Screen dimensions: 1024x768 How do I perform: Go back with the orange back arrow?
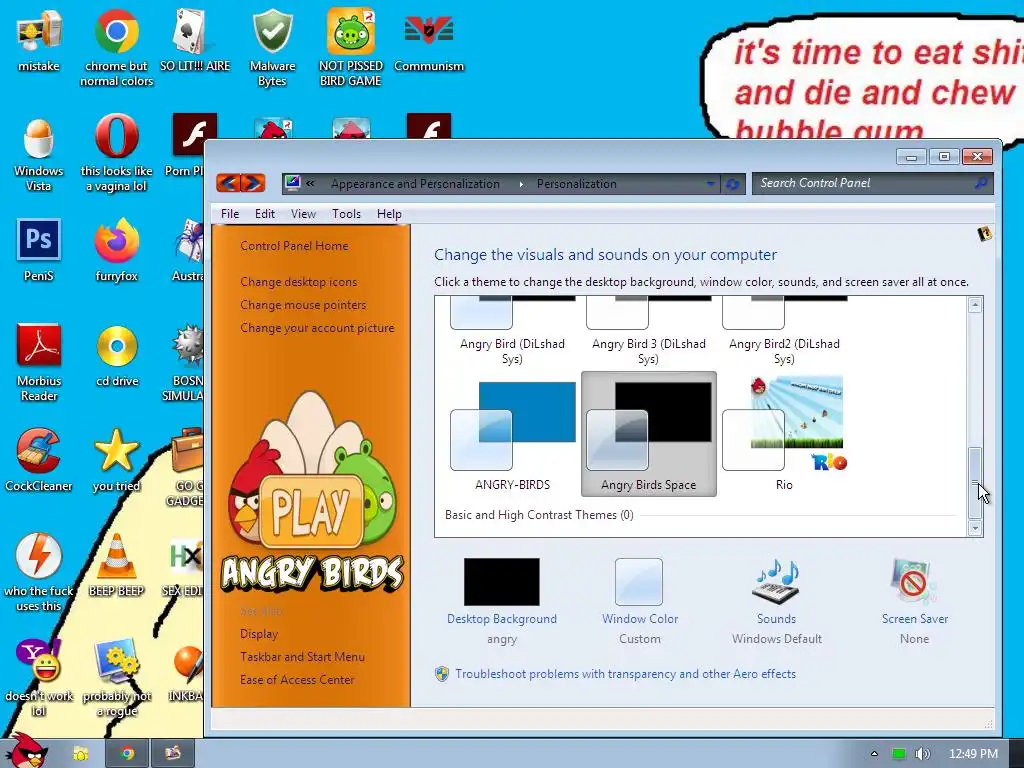click(x=228, y=183)
